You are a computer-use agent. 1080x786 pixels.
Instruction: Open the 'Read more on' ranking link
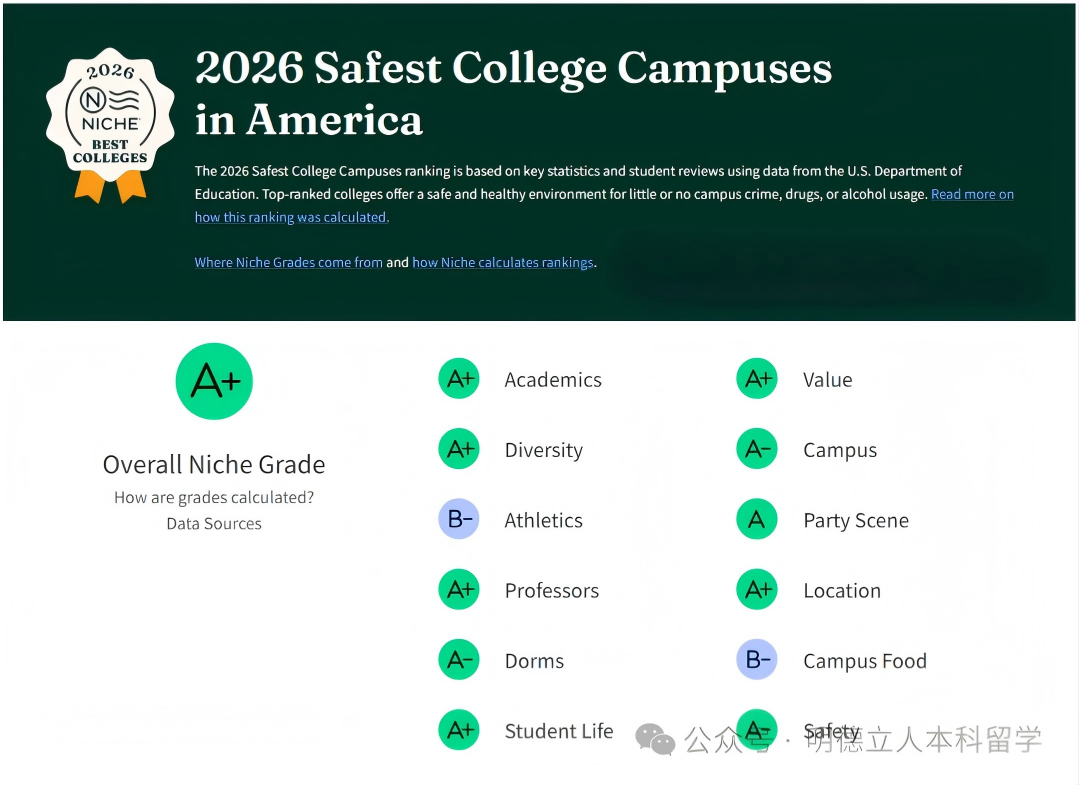[x=972, y=194]
